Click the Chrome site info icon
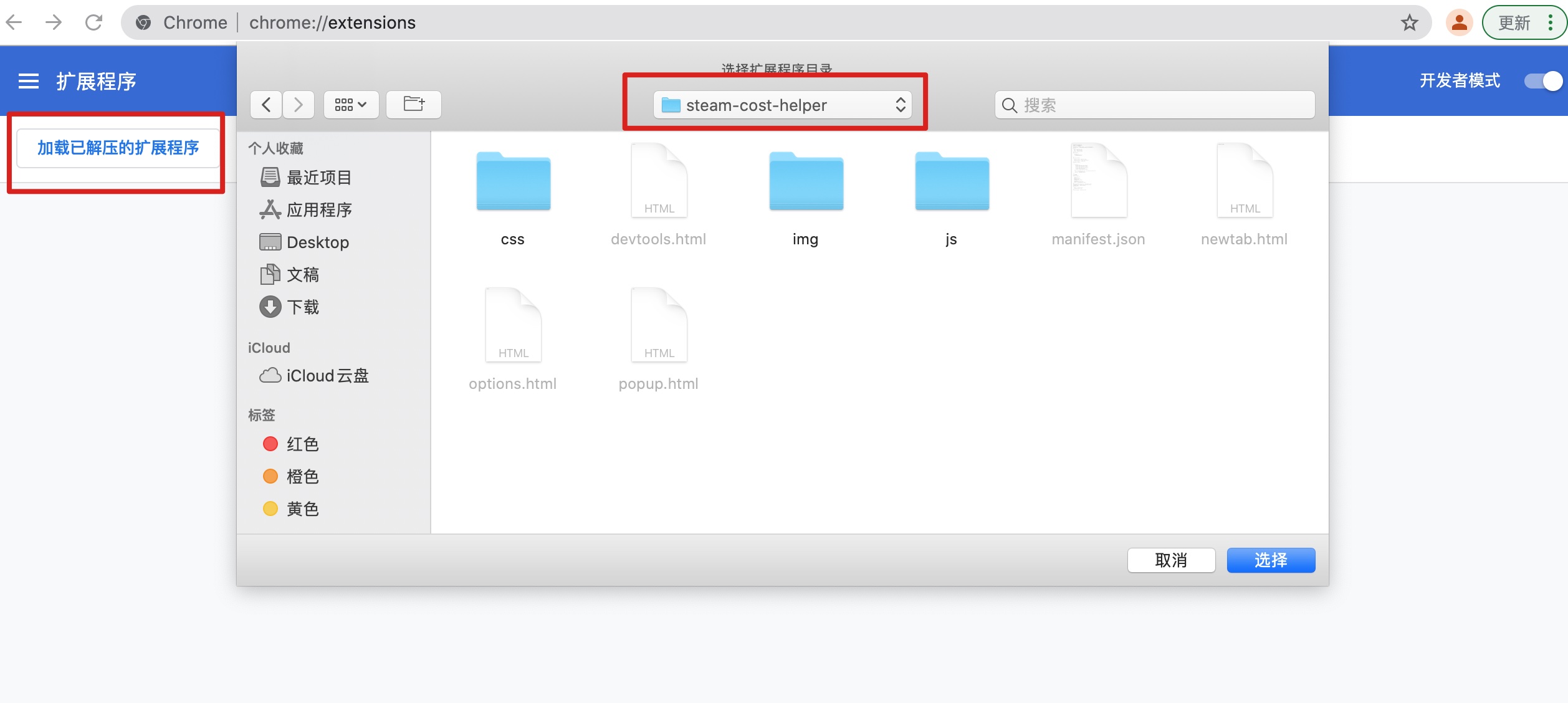 [x=143, y=23]
